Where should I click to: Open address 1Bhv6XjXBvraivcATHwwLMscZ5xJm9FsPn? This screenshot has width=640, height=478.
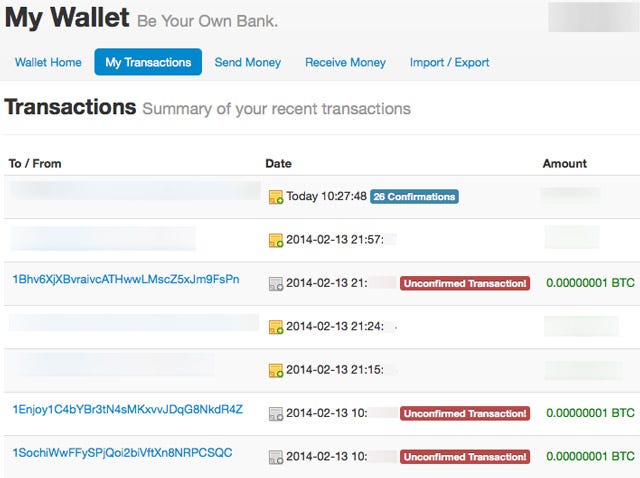tap(125, 279)
